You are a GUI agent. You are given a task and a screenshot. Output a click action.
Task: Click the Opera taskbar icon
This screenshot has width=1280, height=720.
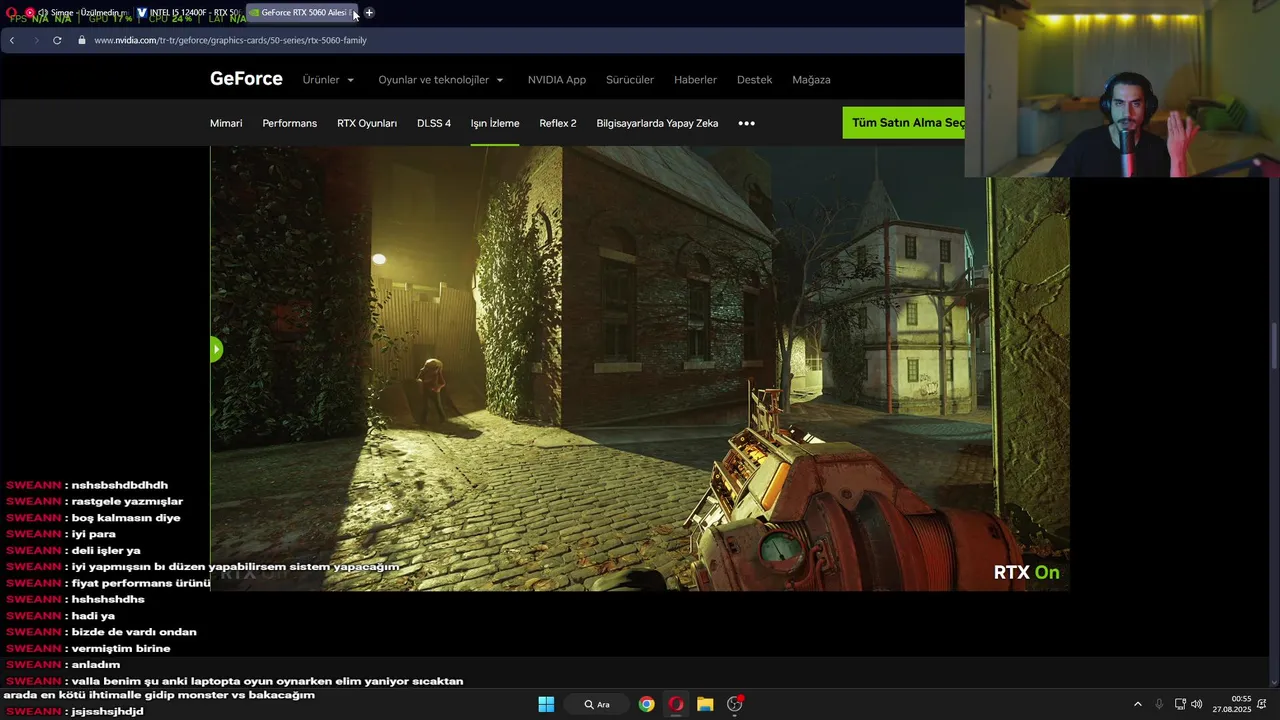(676, 704)
